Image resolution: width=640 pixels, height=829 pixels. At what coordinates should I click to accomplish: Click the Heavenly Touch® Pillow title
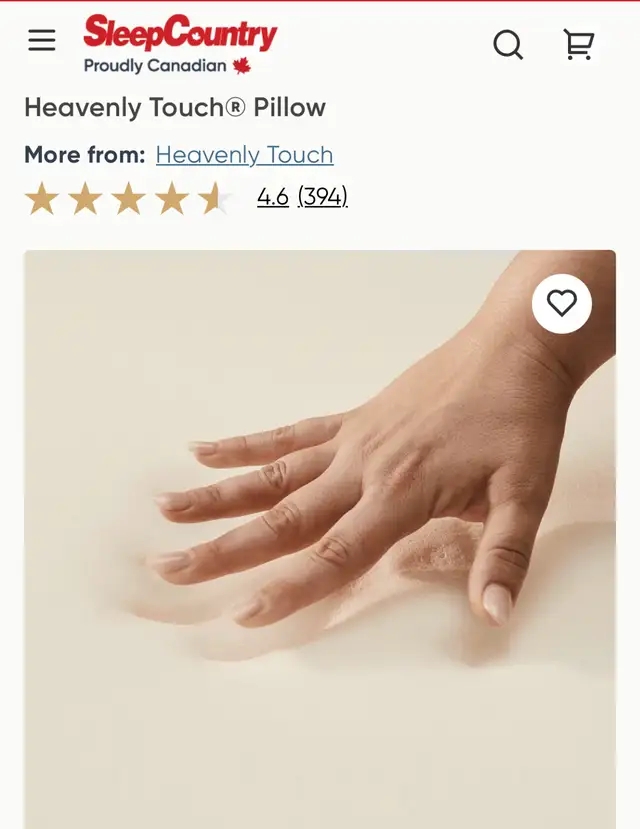click(175, 107)
